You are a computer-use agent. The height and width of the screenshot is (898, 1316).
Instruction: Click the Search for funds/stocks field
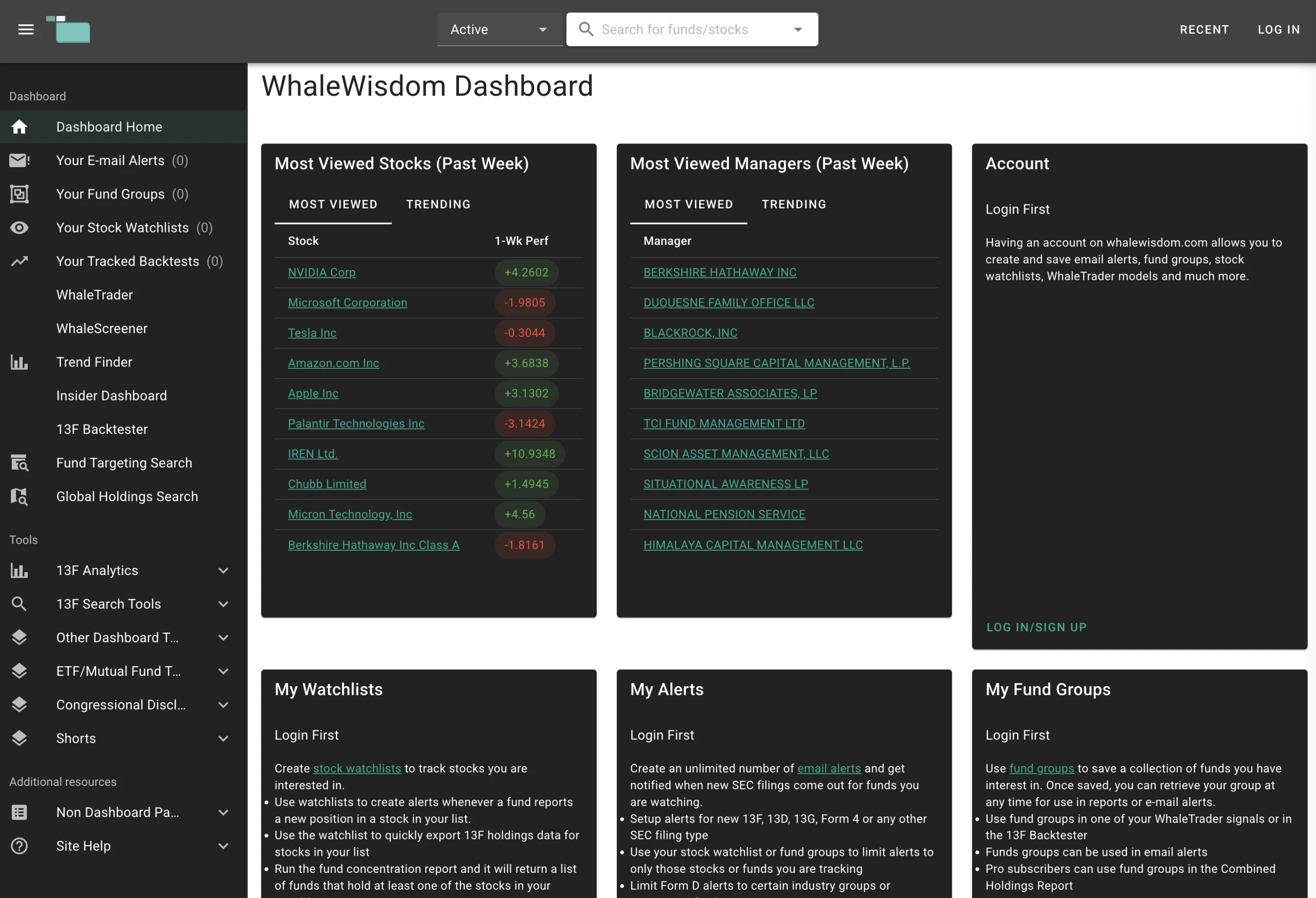pos(685,29)
